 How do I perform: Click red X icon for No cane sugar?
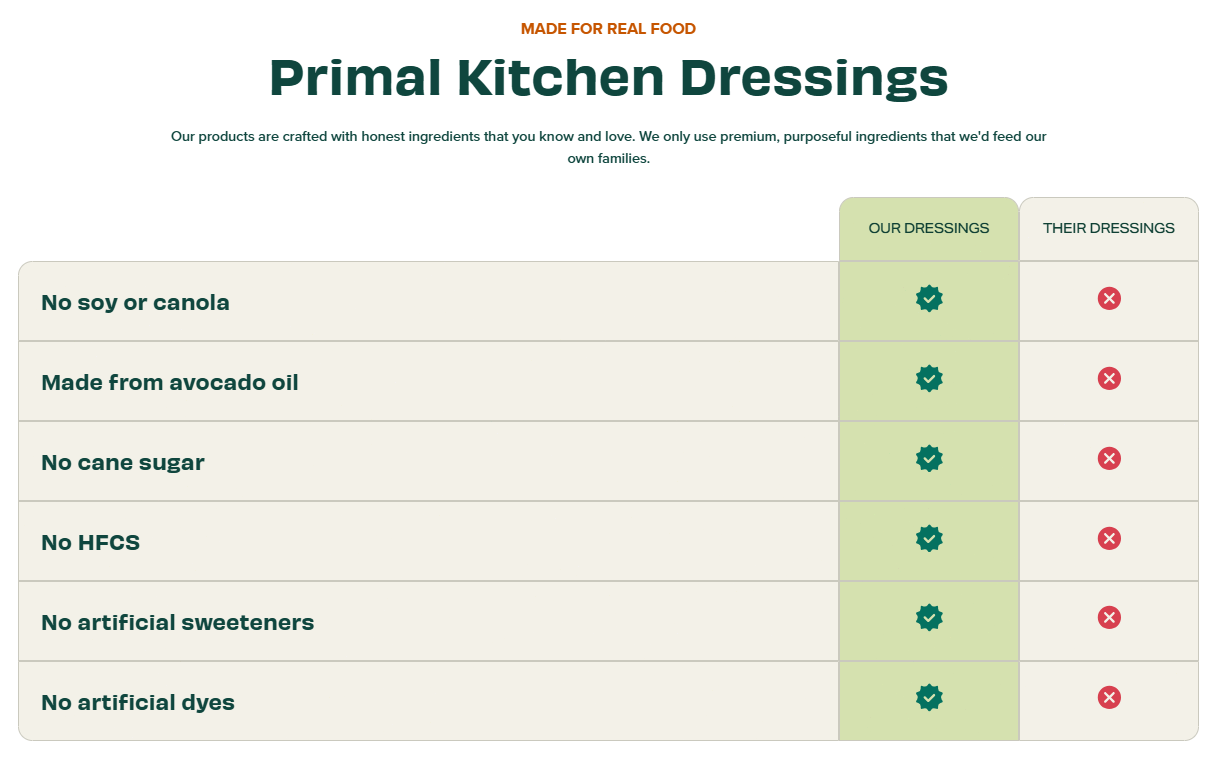click(x=1109, y=458)
